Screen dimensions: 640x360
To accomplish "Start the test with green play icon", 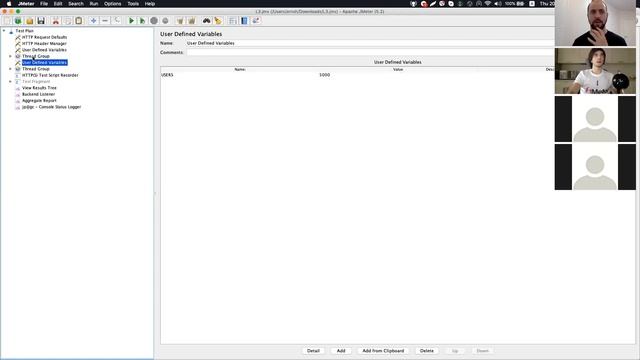I will (x=131, y=21).
